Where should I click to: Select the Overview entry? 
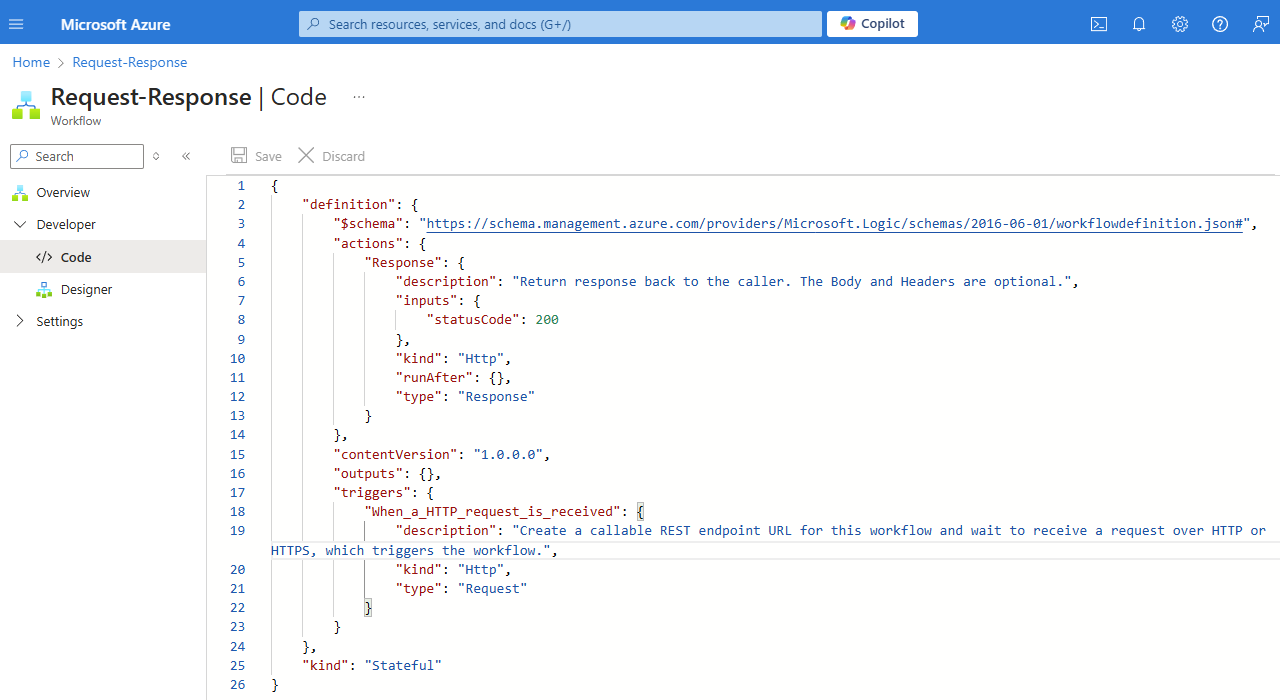[60, 192]
